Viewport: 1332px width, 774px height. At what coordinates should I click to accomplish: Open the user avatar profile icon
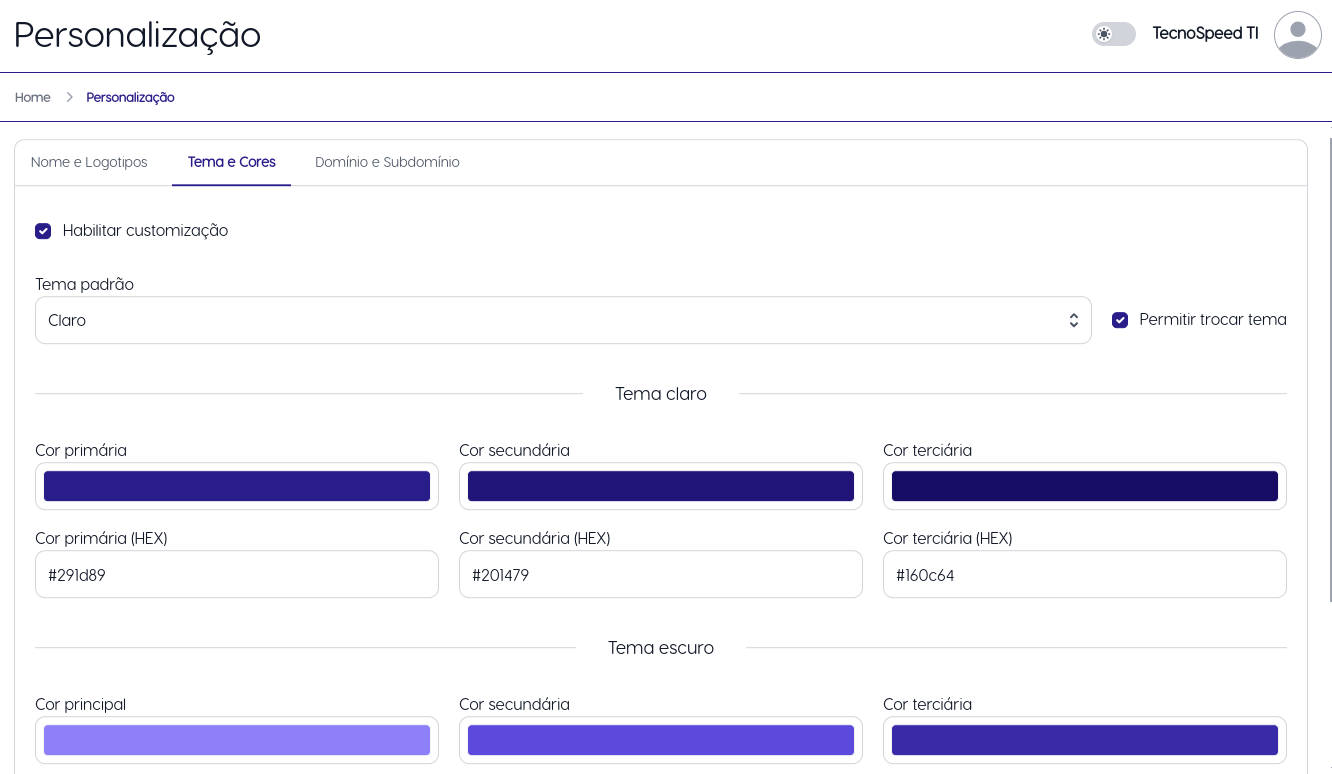1298,35
